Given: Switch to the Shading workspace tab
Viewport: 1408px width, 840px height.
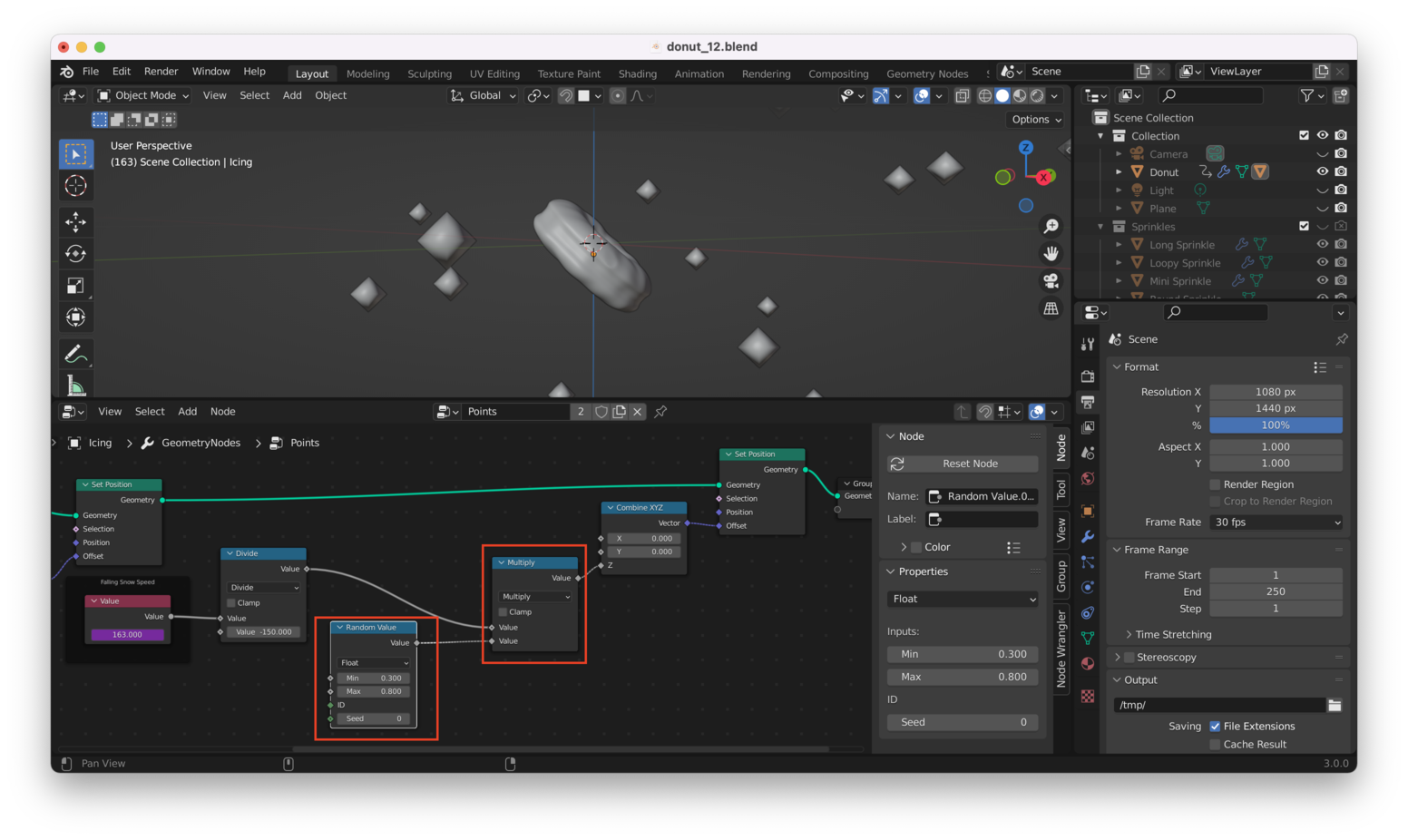Looking at the screenshot, I should pos(637,73).
